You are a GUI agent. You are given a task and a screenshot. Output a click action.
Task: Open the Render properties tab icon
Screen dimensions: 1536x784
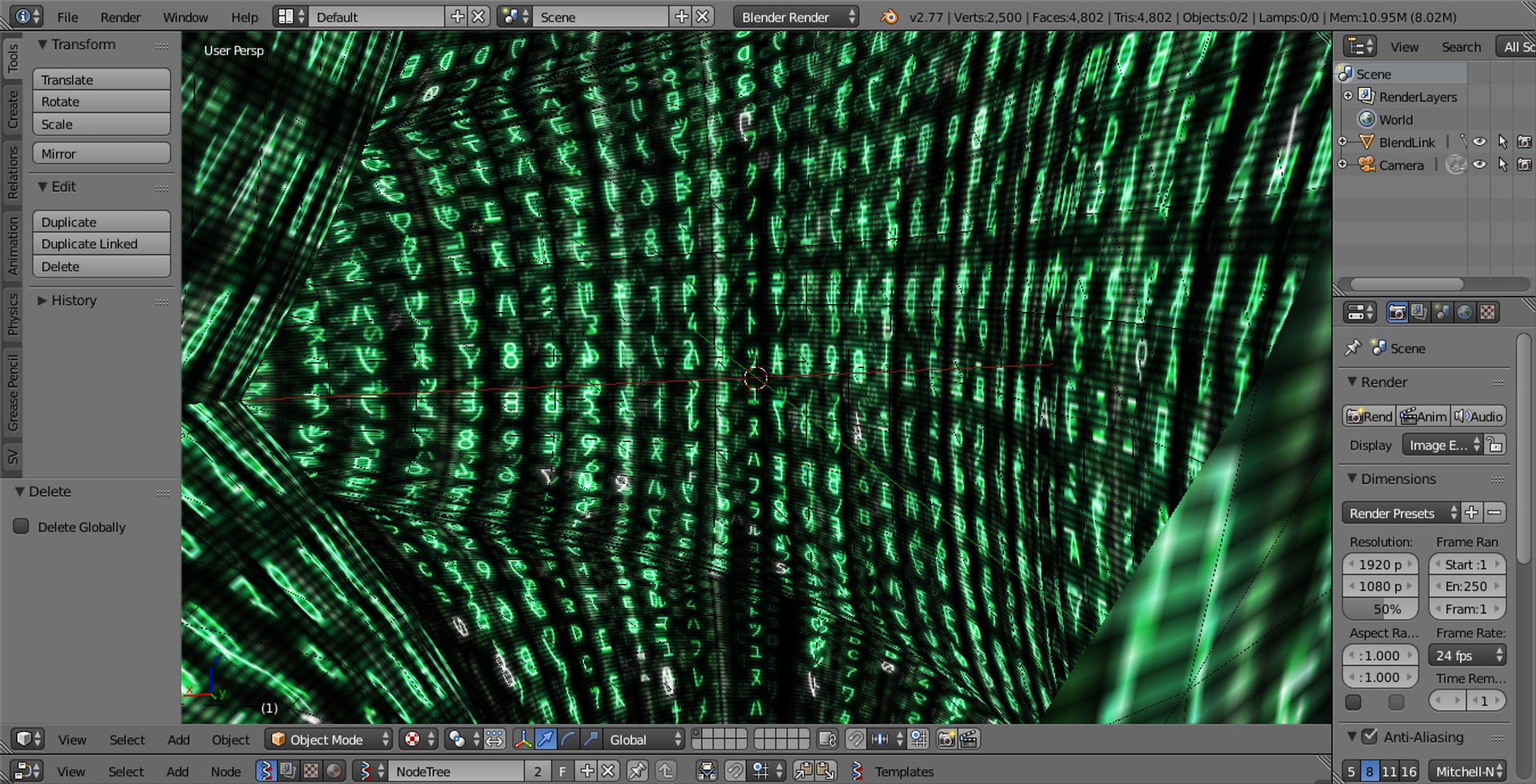[x=1397, y=313]
